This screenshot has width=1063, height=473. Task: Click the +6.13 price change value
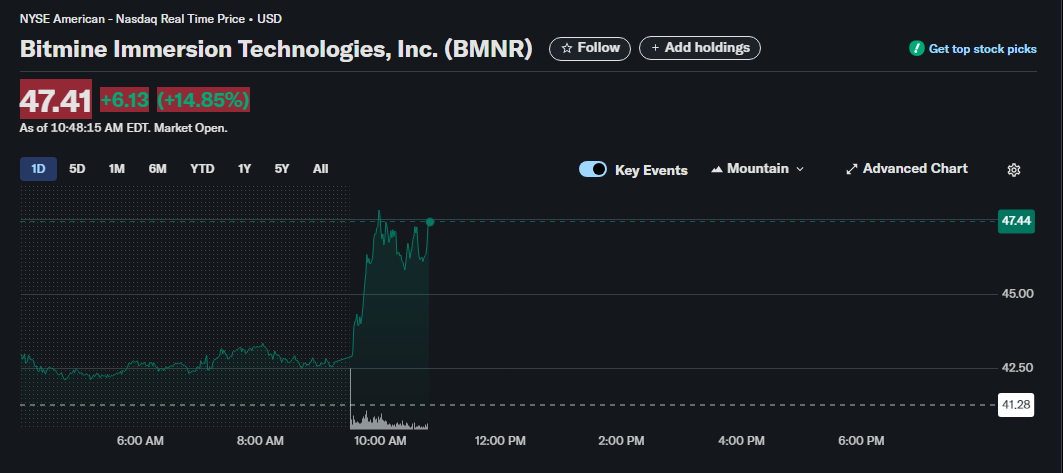coord(124,100)
